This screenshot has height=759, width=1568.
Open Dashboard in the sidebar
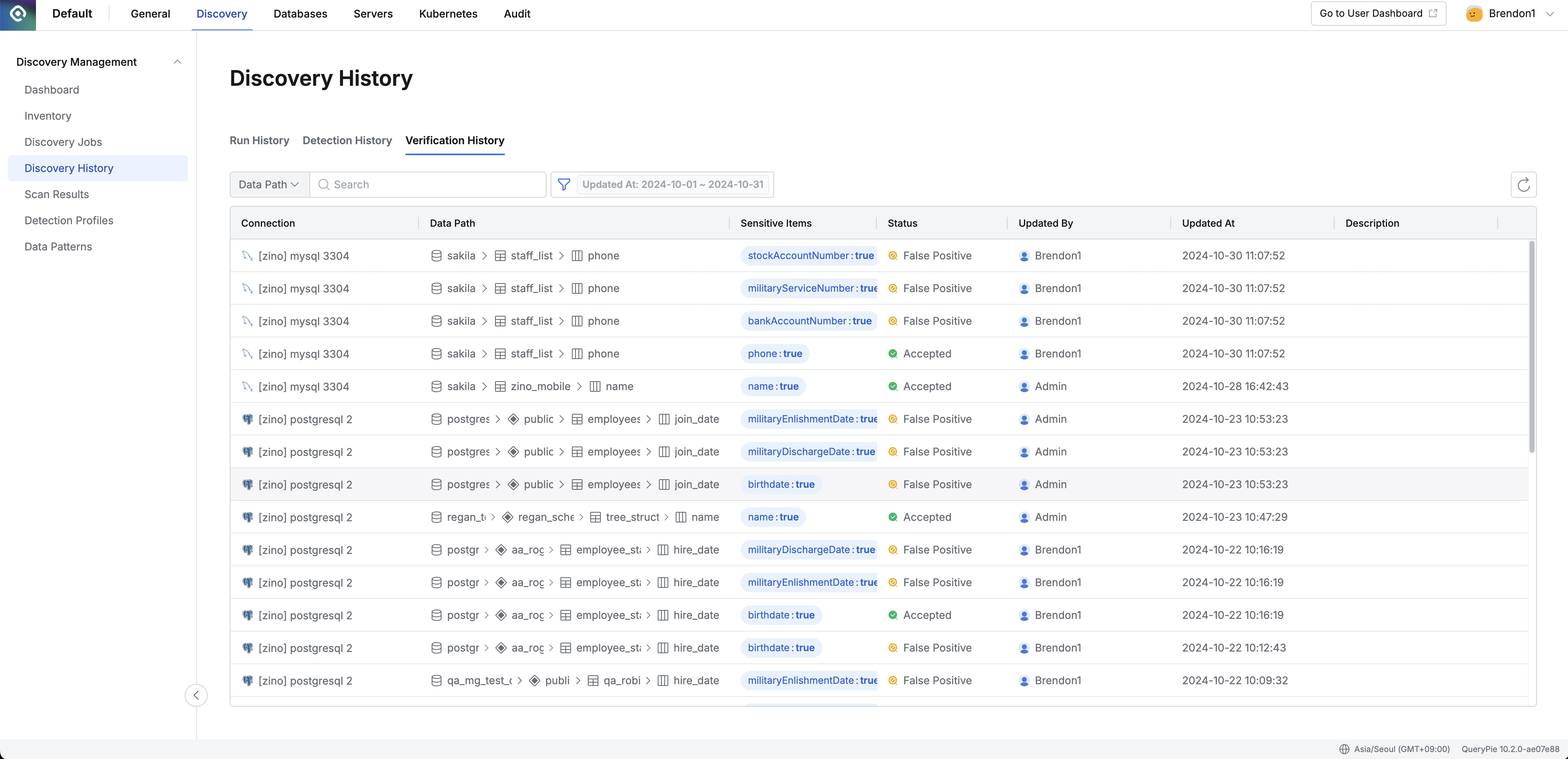(52, 90)
